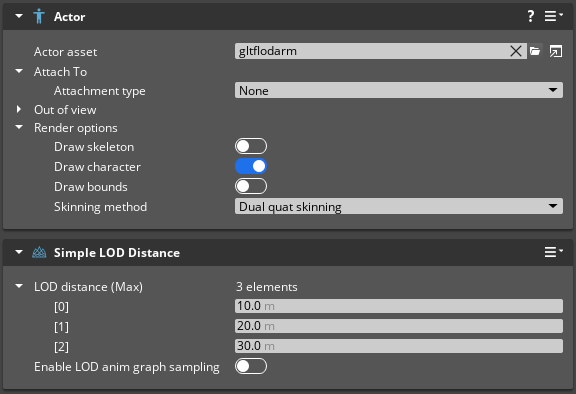This screenshot has height=394, width=576.
Task: Browse for an actor asset via the folder icon
Action: tap(535, 51)
